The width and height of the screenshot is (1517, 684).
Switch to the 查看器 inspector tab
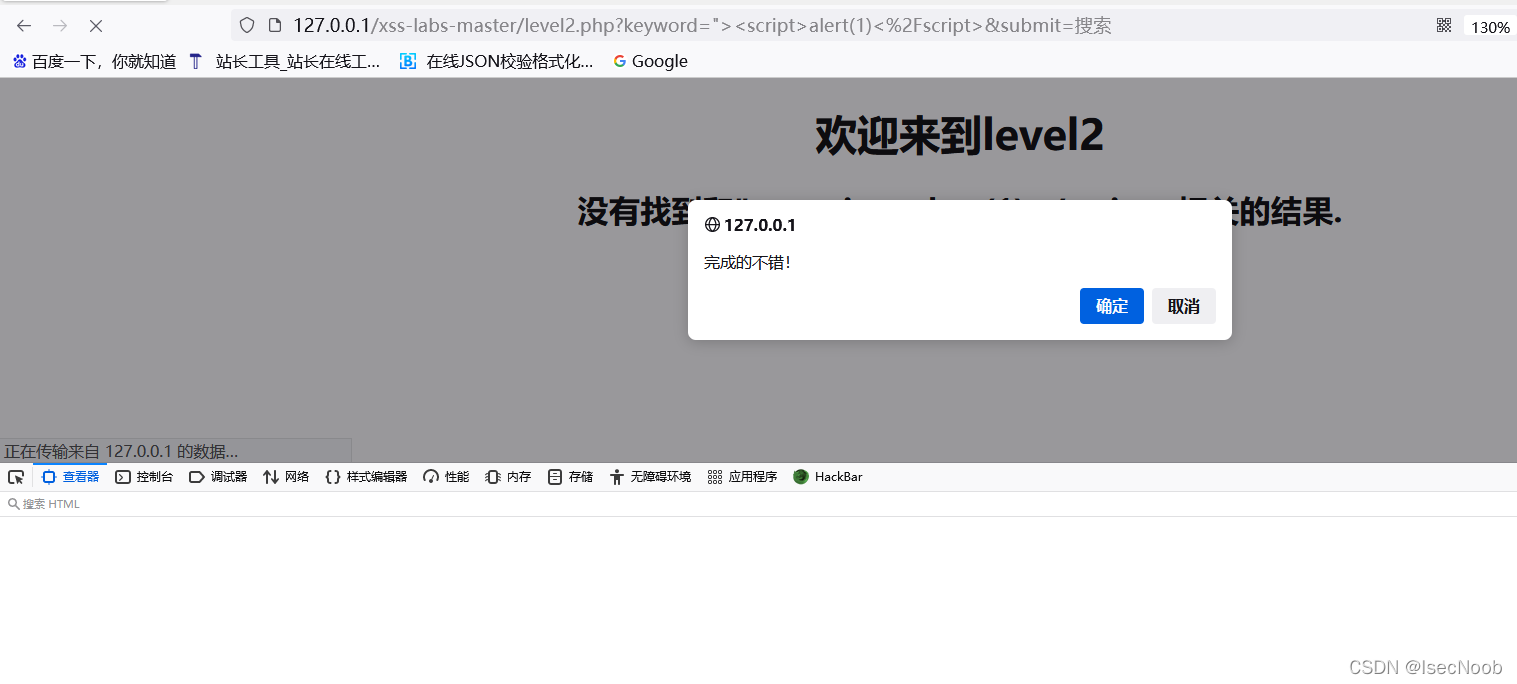(78, 477)
